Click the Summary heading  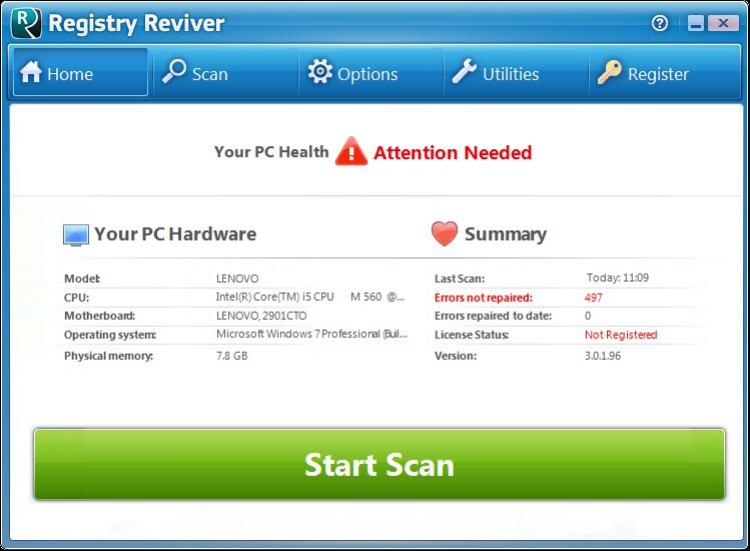506,234
